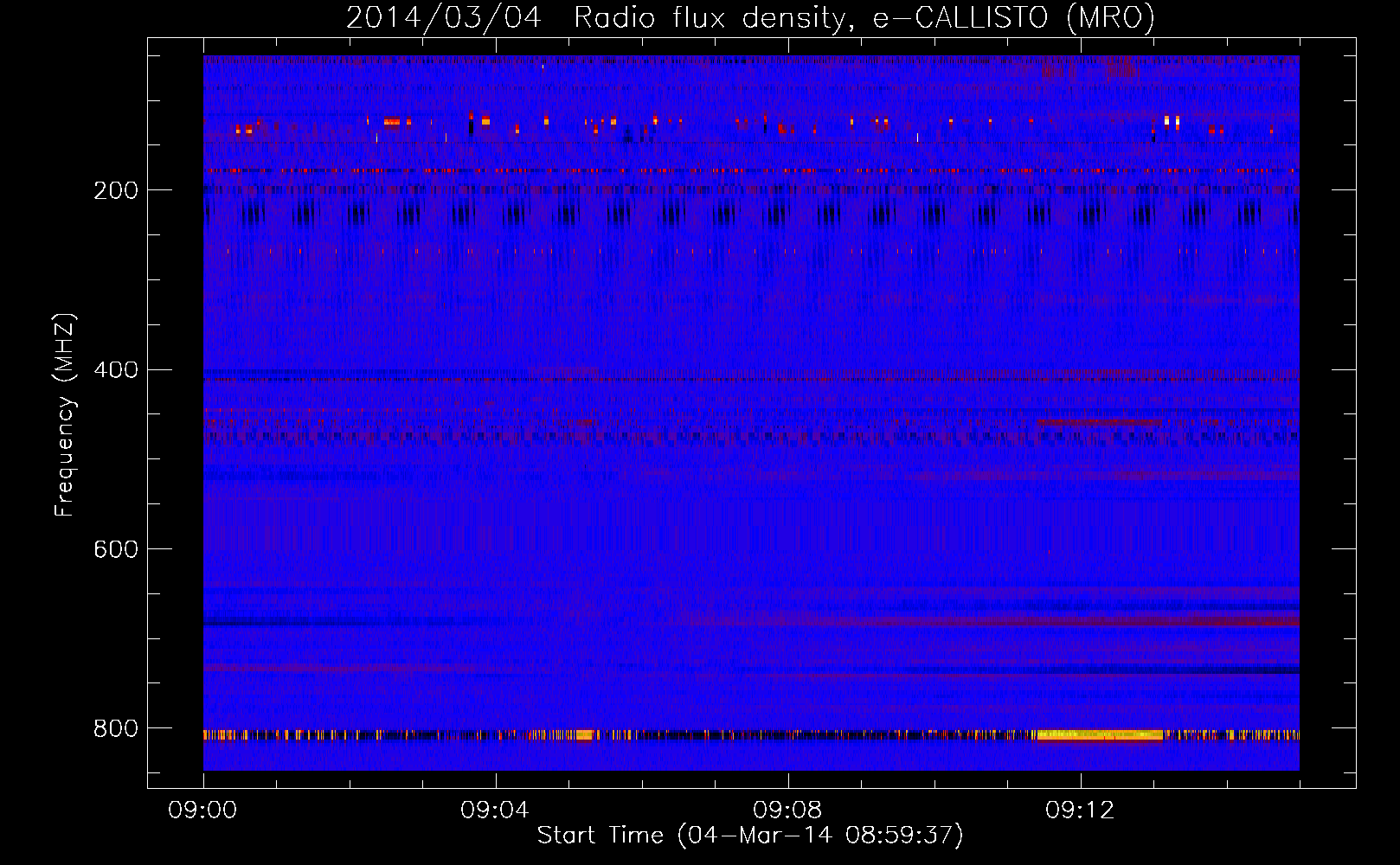Click the '600' frequency tick label

[115, 549]
